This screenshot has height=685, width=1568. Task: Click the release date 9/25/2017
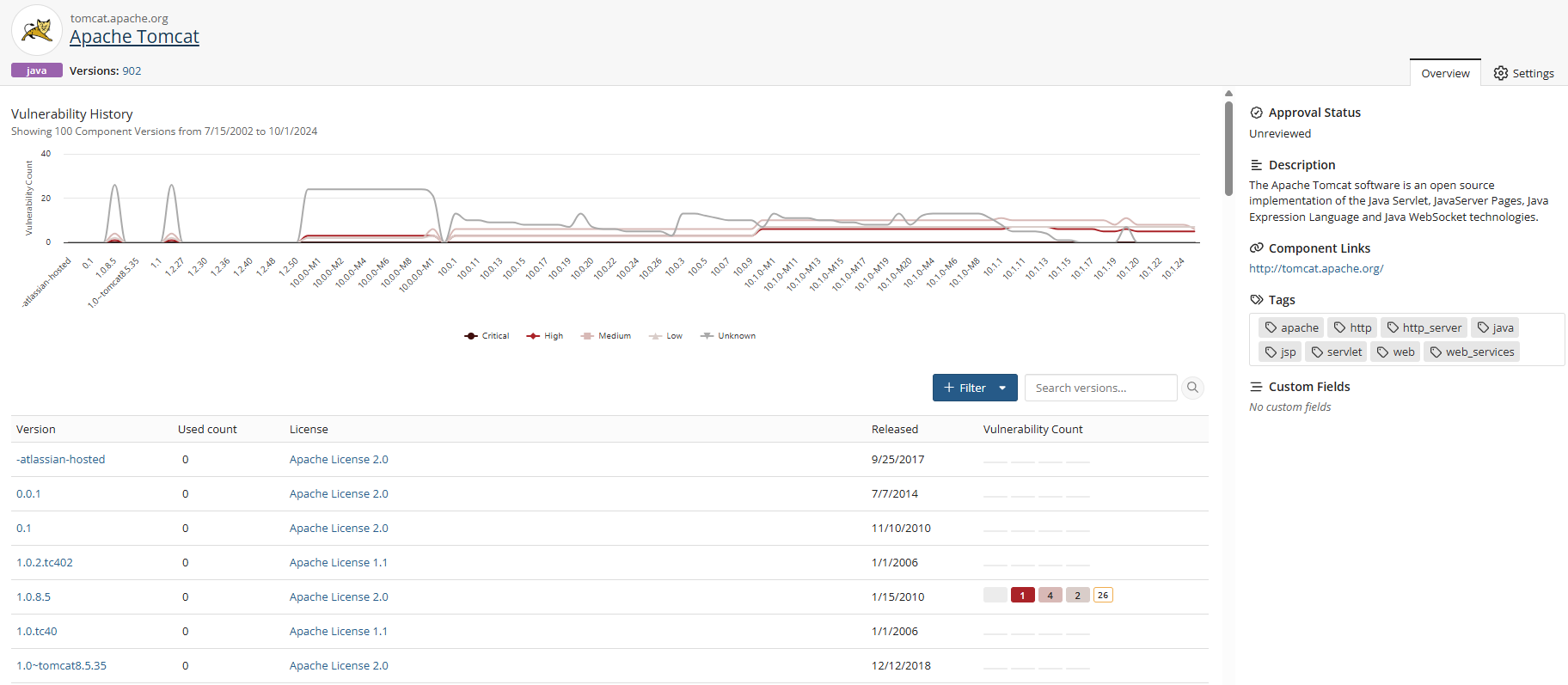click(898, 459)
